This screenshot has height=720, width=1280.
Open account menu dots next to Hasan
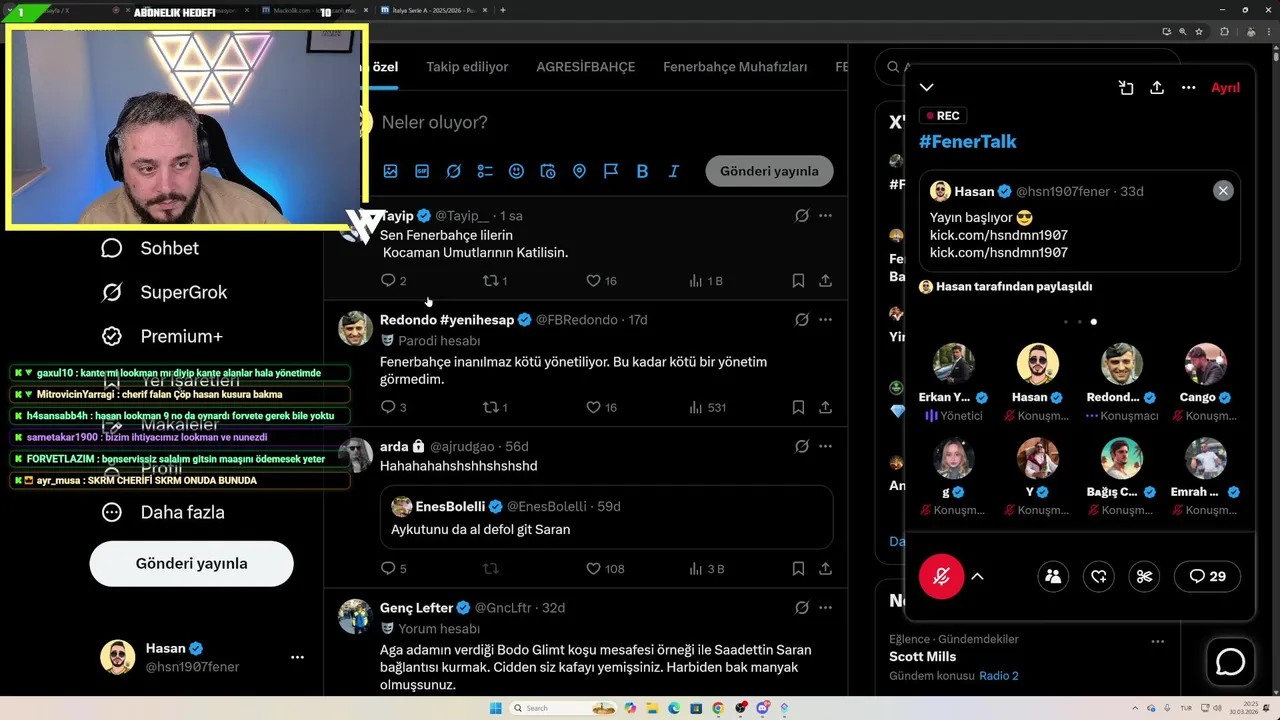pos(297,657)
